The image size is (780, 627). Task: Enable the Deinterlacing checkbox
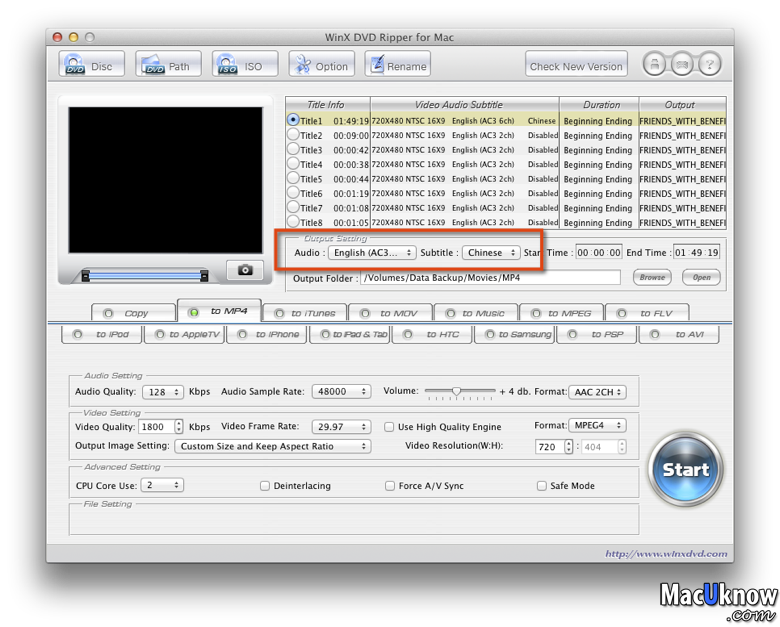265,486
